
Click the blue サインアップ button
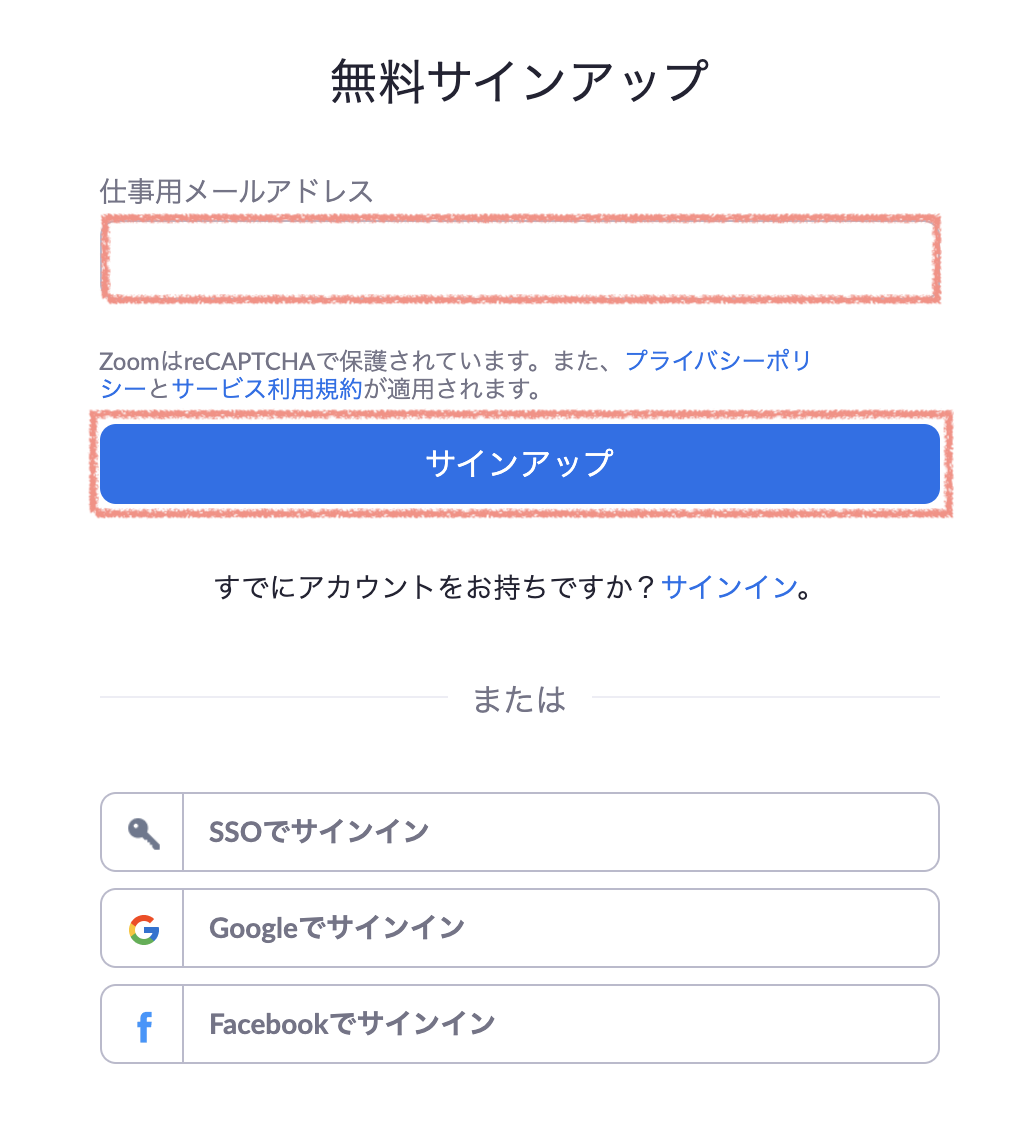click(x=520, y=464)
